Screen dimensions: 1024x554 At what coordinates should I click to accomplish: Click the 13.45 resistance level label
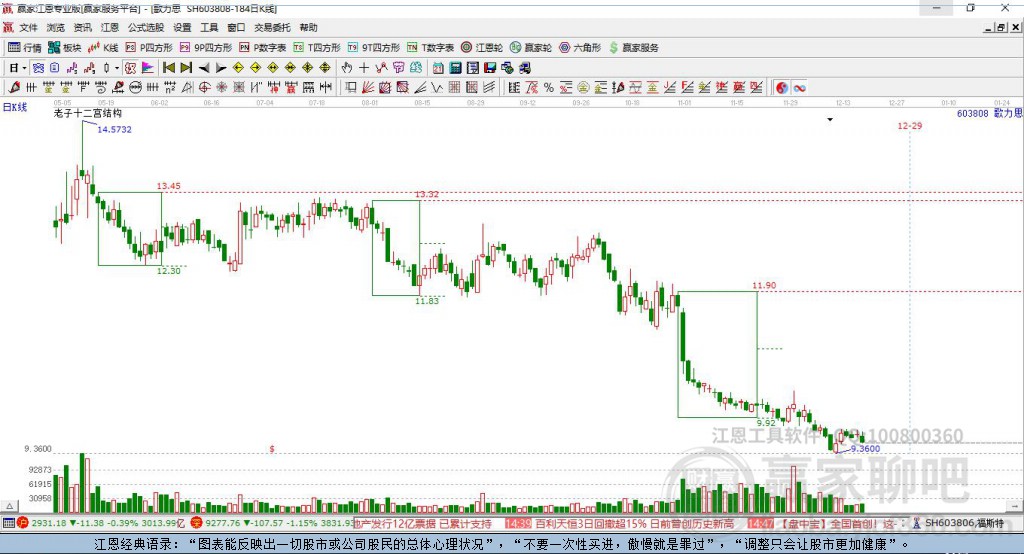[168, 186]
